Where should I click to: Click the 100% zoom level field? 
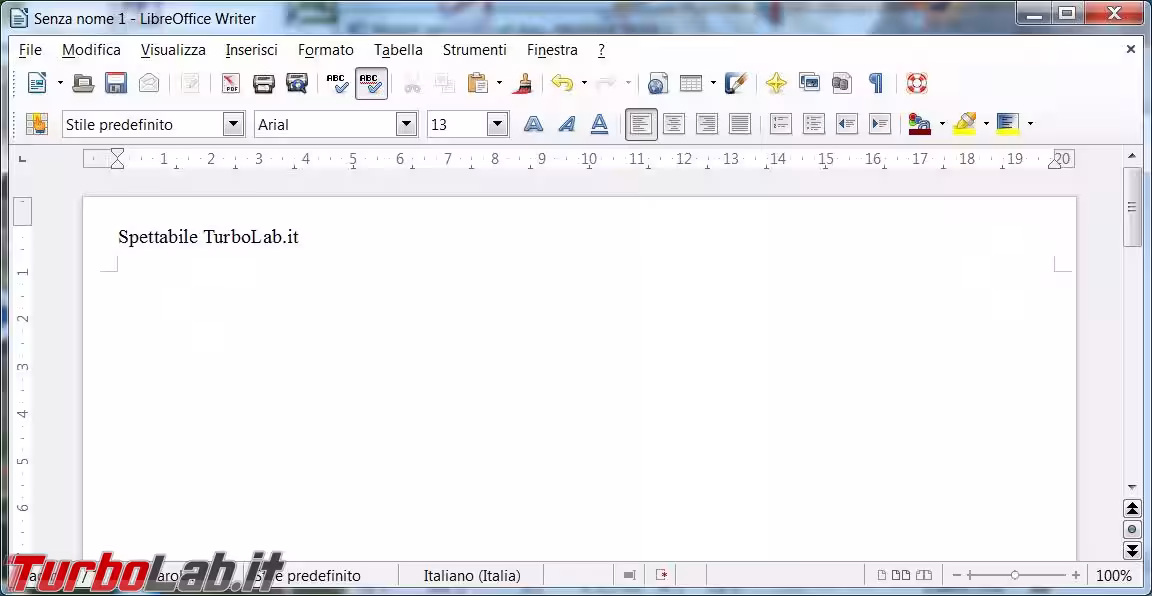[1113, 576]
